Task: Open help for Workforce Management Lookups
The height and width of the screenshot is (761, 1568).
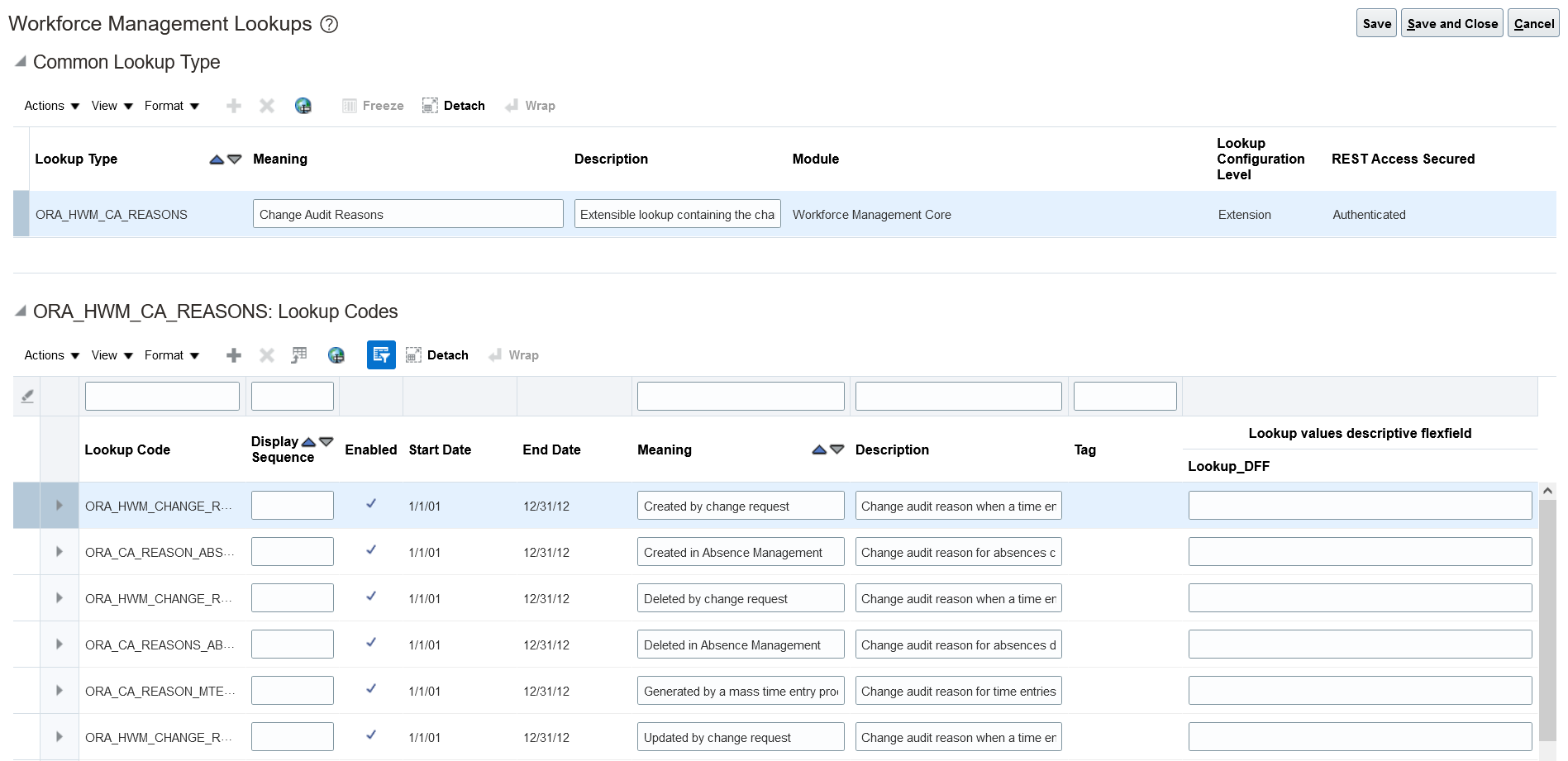Action: [328, 24]
